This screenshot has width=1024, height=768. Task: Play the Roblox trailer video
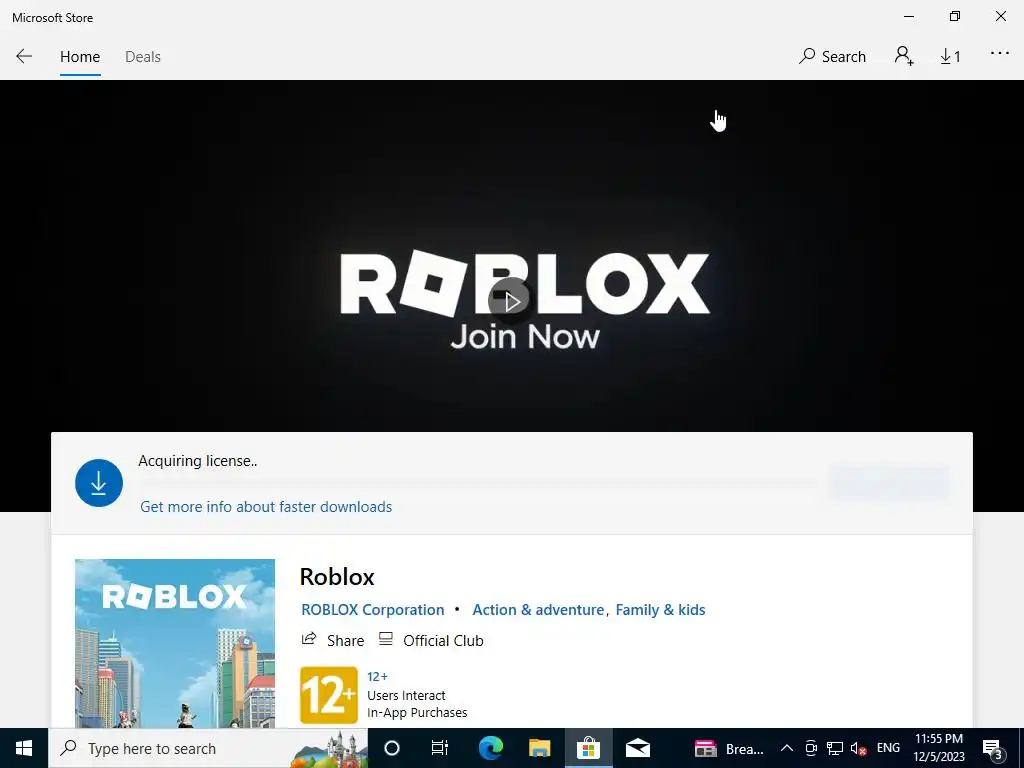[x=510, y=300]
